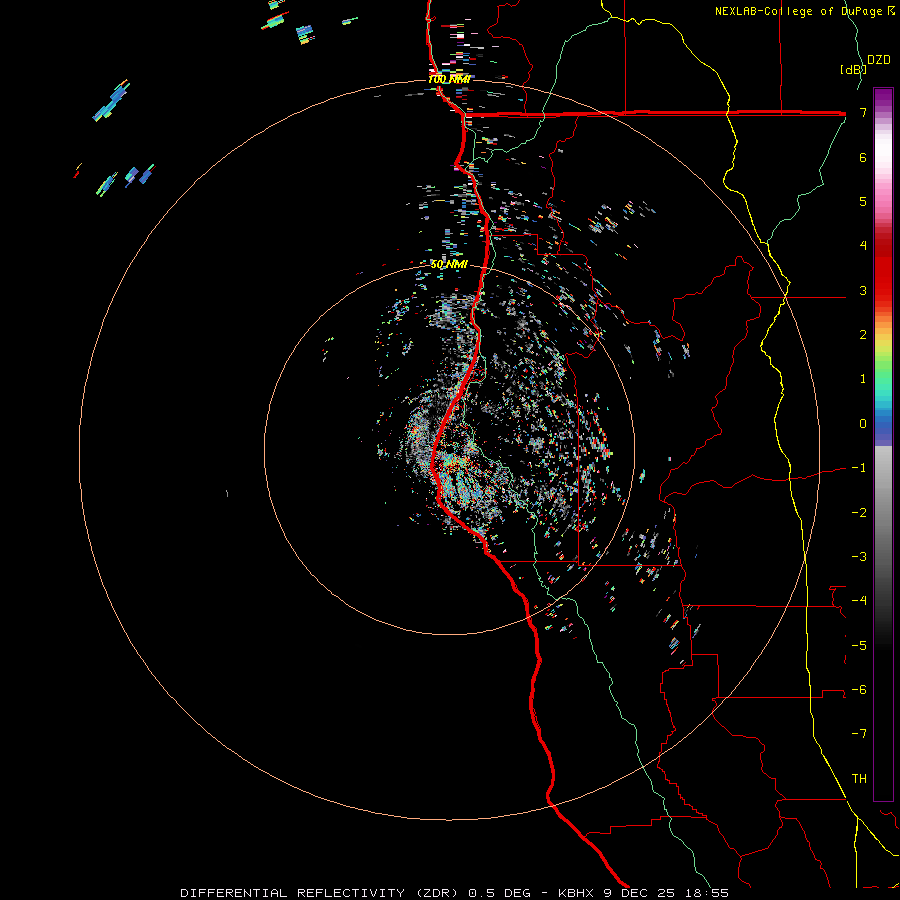Screen dimensions: 900x900
Task: Select the 50 NMI range ring label
Action: [x=449, y=264]
